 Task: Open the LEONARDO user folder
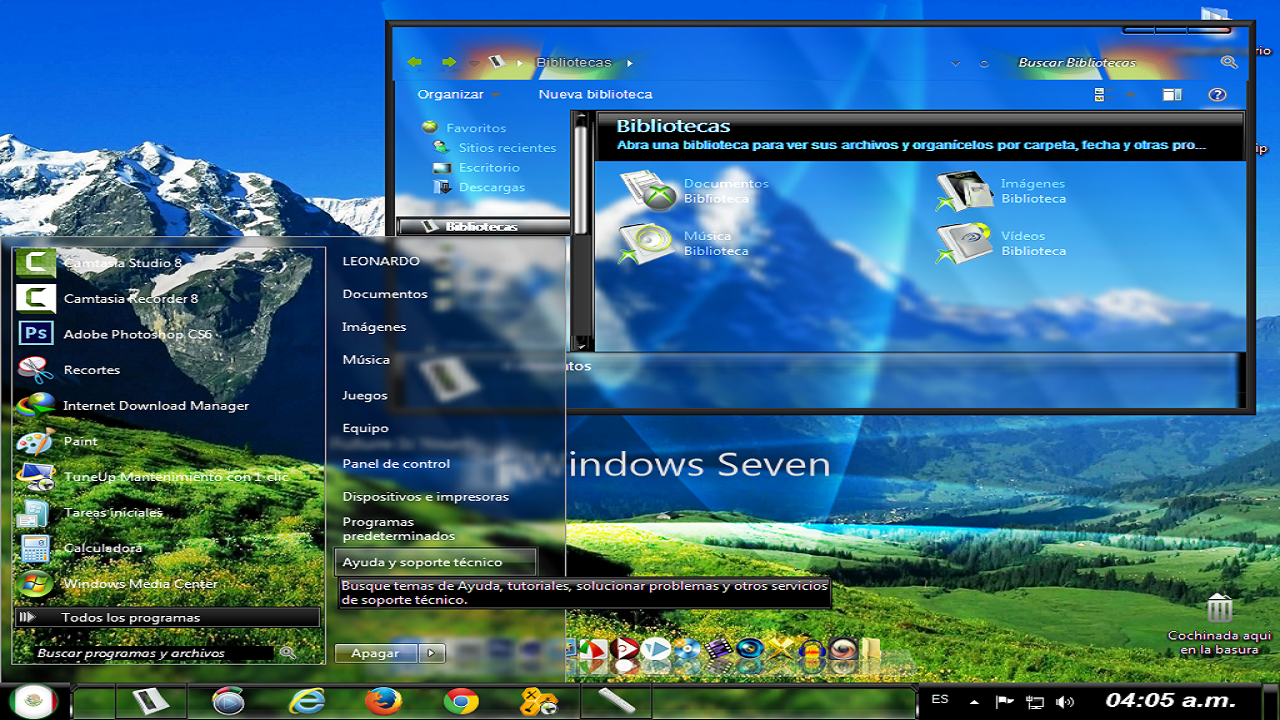pyautogui.click(x=381, y=261)
